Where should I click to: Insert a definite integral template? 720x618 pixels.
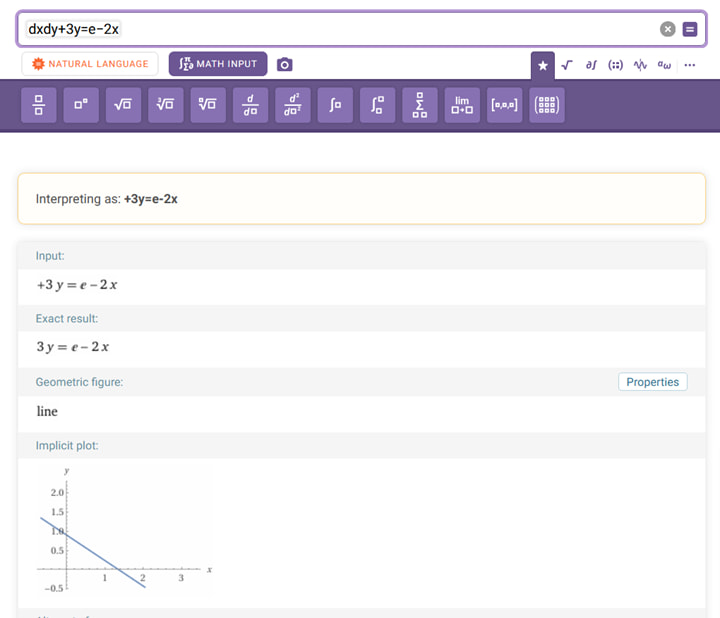click(x=377, y=105)
